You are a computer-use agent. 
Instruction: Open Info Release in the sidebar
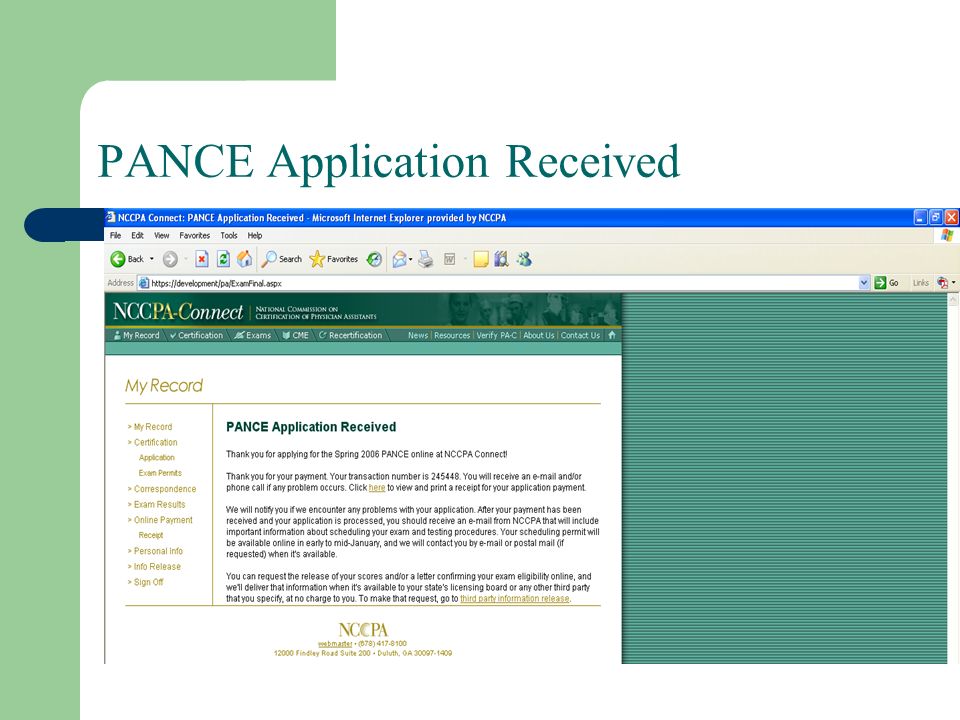[x=157, y=566]
